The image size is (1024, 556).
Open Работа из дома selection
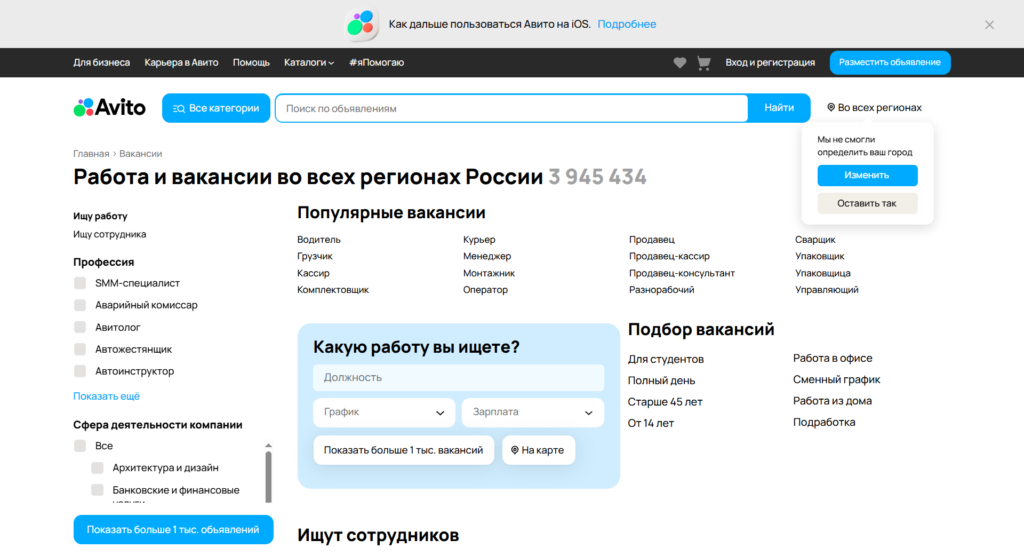click(833, 401)
